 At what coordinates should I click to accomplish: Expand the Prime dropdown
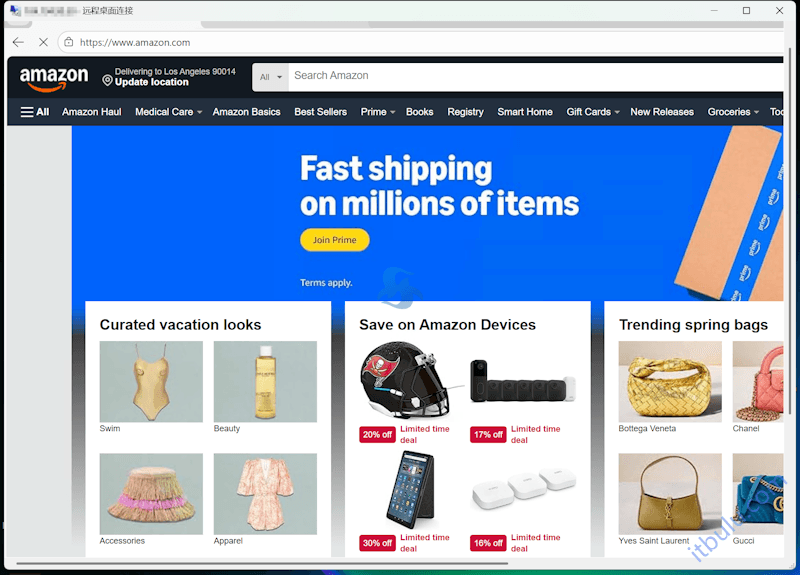tap(378, 112)
